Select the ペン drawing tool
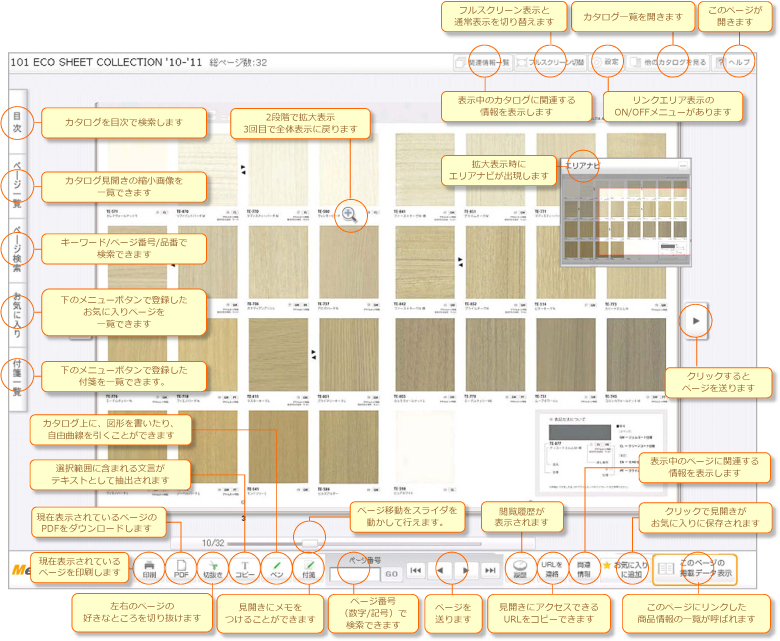 tap(277, 569)
